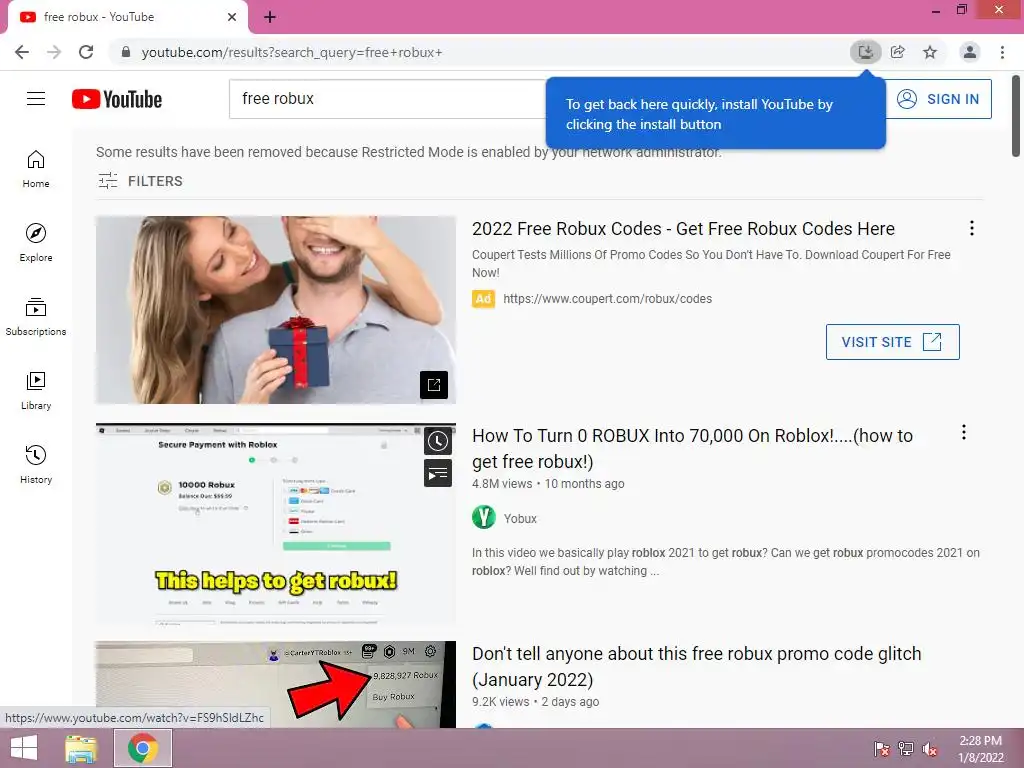
Task: Click the Chrome taskbar icon
Action: click(x=143, y=748)
